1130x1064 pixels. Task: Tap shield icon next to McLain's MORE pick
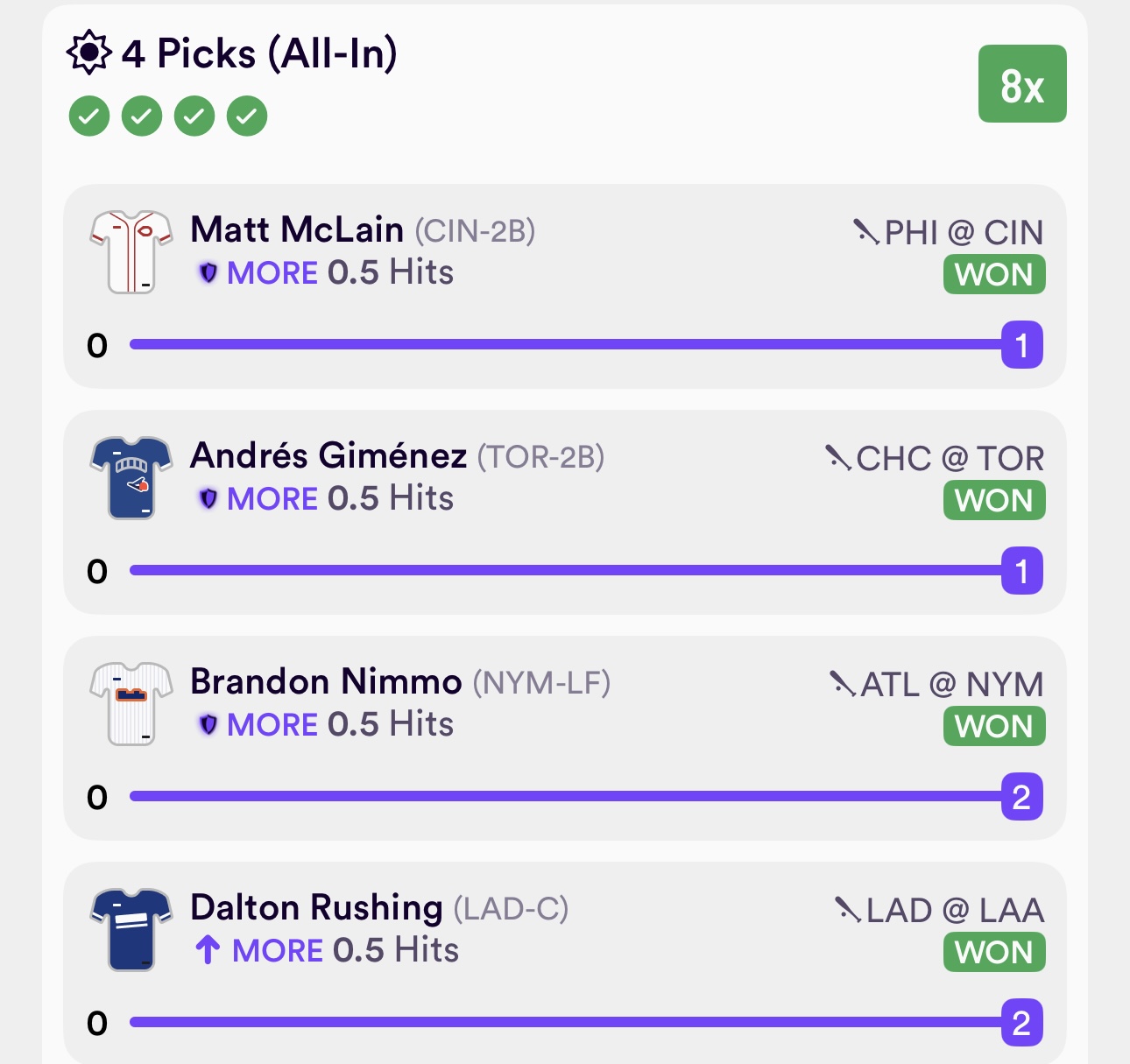pyautogui.click(x=208, y=273)
